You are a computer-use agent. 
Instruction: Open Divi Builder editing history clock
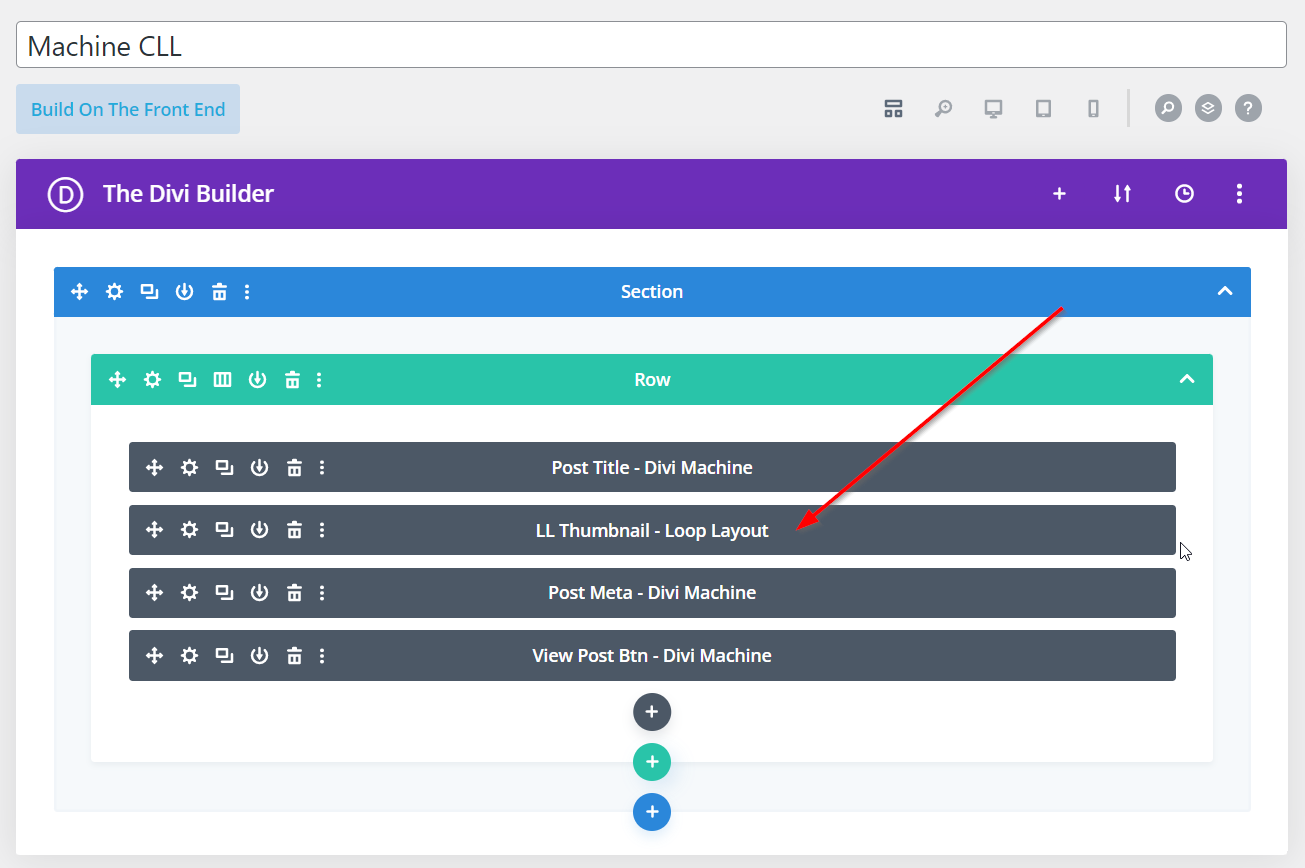click(x=1184, y=194)
